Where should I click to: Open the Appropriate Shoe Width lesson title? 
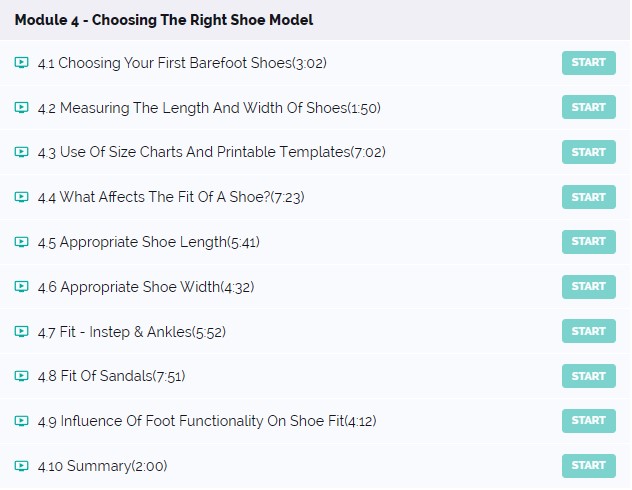146,287
